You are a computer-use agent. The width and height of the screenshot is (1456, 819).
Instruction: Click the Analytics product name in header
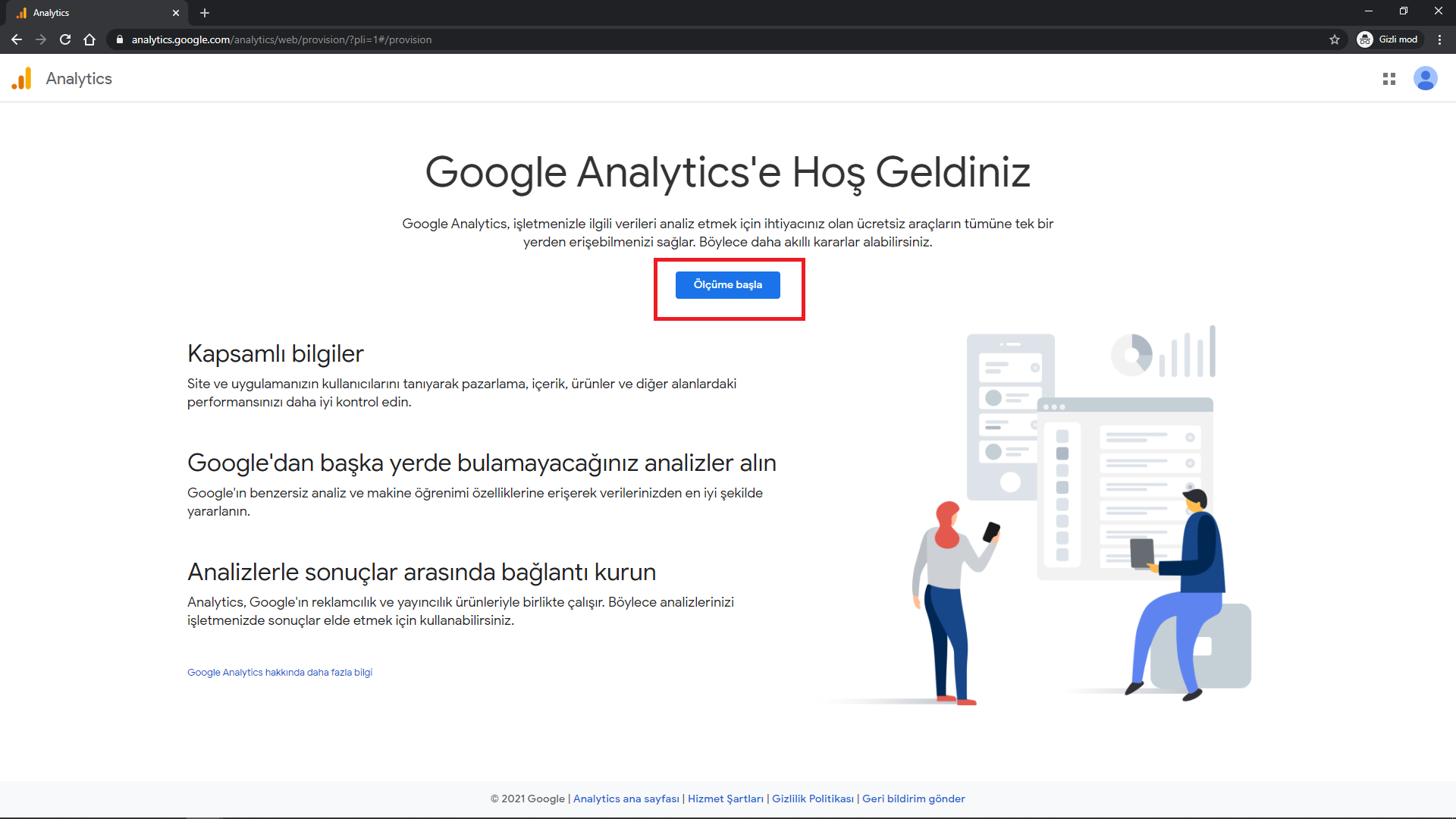[x=79, y=79]
